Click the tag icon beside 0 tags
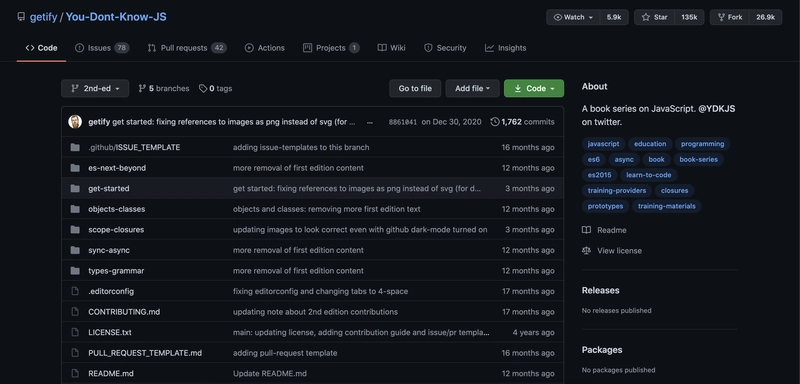 tap(203, 89)
